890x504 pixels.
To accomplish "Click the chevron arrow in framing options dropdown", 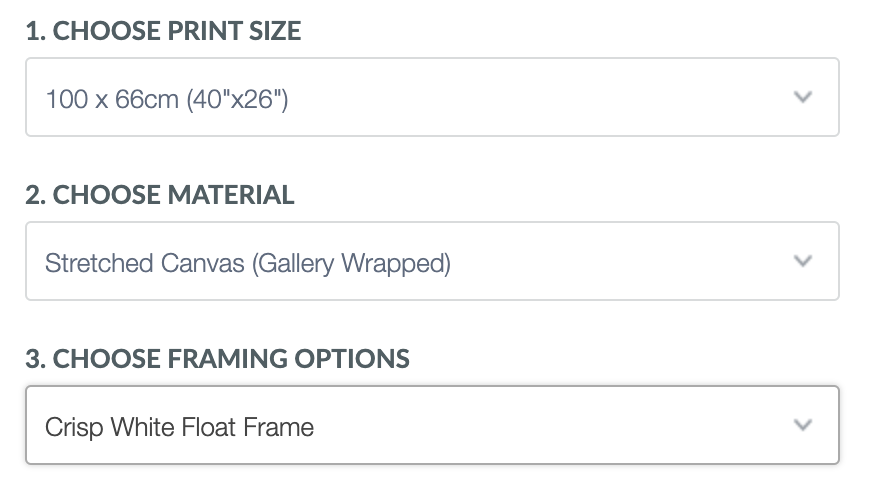I will click(801, 426).
